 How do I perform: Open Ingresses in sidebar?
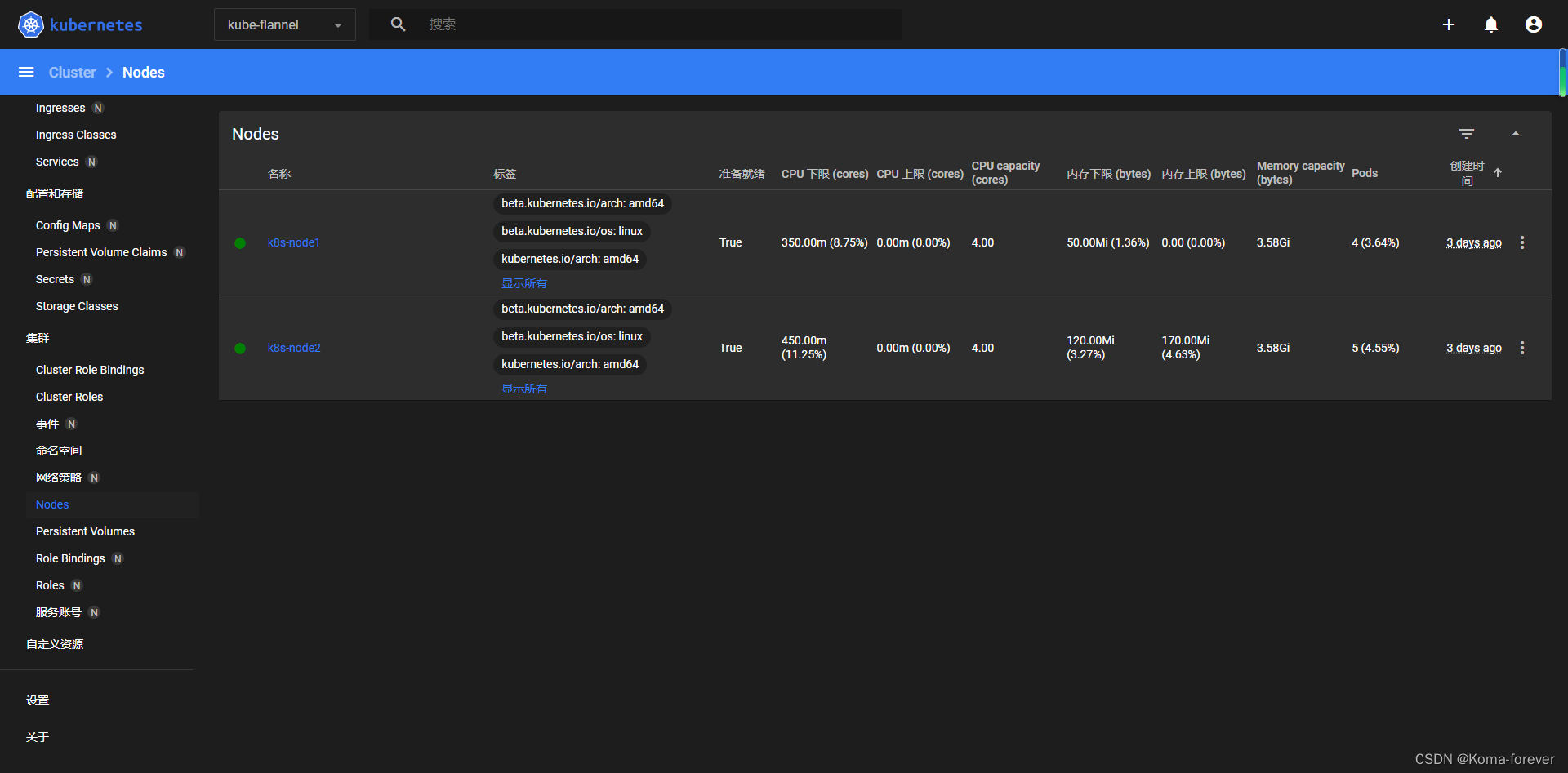[x=60, y=108]
